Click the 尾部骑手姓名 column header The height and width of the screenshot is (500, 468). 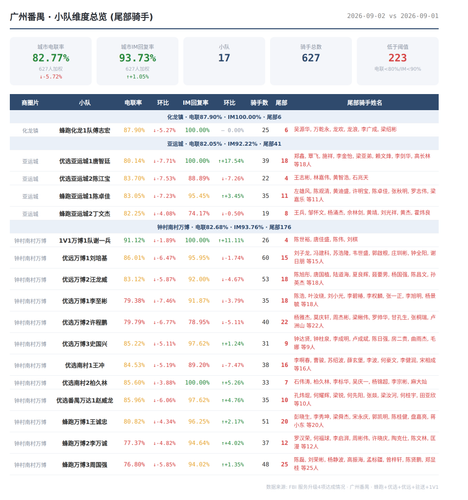tap(364, 103)
